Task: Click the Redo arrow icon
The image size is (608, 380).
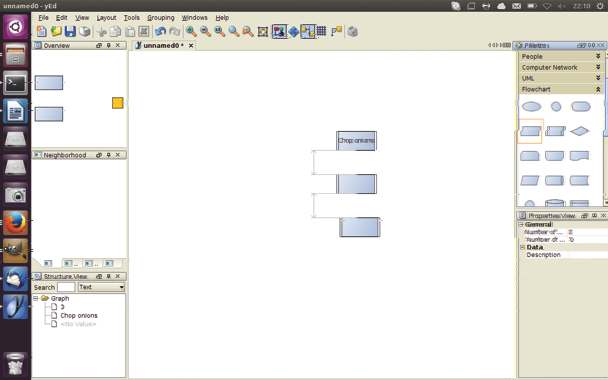Action: point(174,31)
